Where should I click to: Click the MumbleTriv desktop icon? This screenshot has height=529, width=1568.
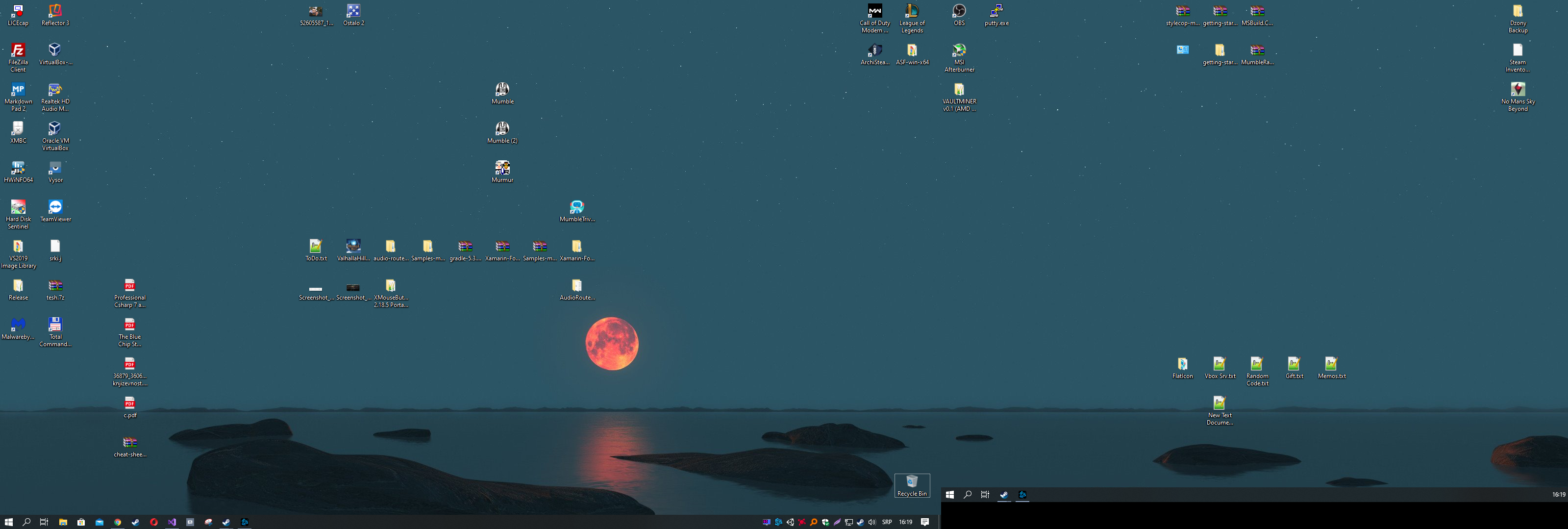pyautogui.click(x=576, y=211)
